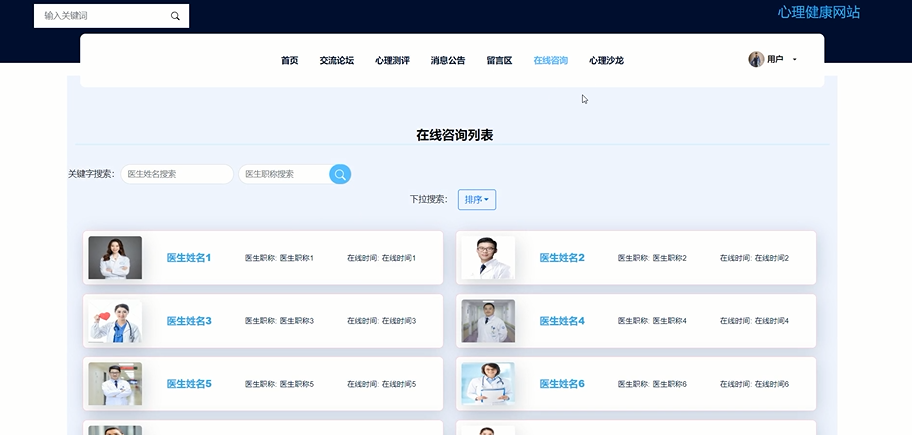
Task: Click the text 在线时间: 在线时间6
Action: coord(754,384)
